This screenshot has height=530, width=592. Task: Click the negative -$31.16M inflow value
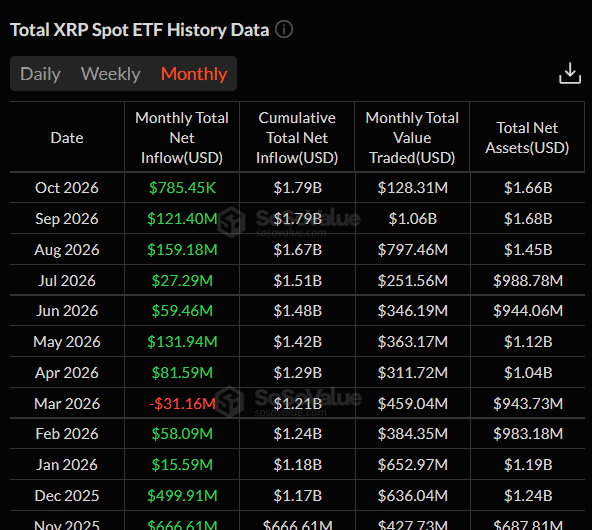coord(182,404)
